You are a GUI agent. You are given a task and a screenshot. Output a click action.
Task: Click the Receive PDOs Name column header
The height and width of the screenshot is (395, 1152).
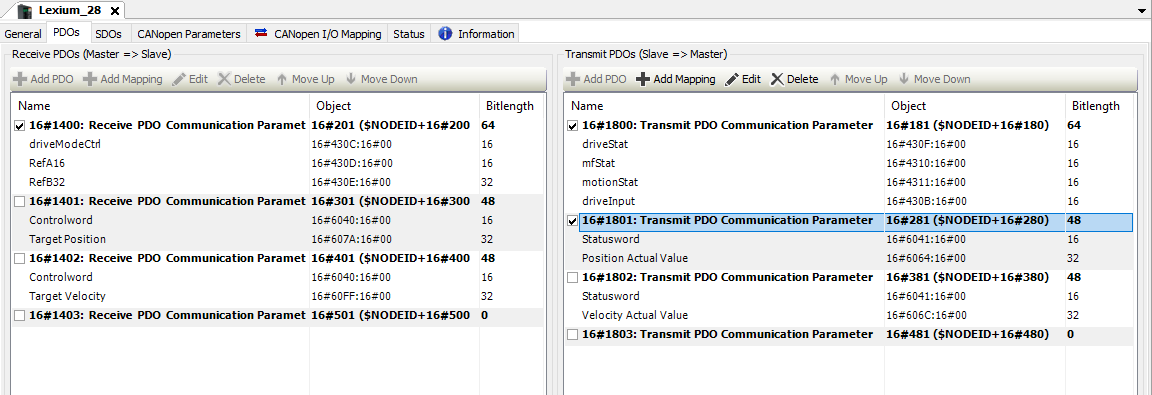click(x=161, y=106)
